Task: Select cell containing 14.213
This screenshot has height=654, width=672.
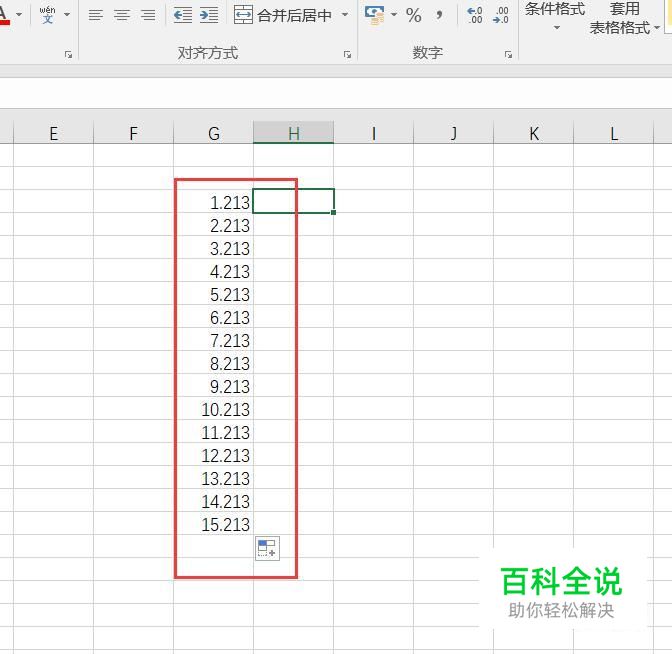Action: (x=213, y=501)
